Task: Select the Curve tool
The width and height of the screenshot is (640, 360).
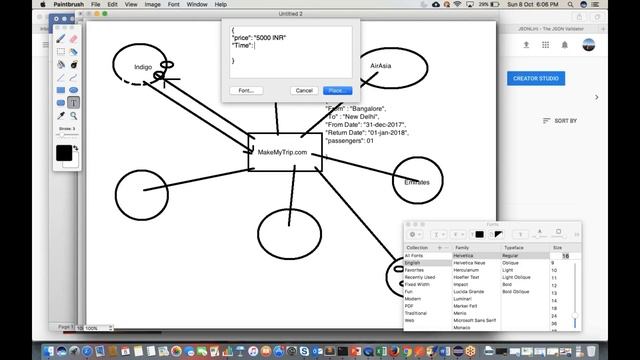Action: [x=73, y=77]
